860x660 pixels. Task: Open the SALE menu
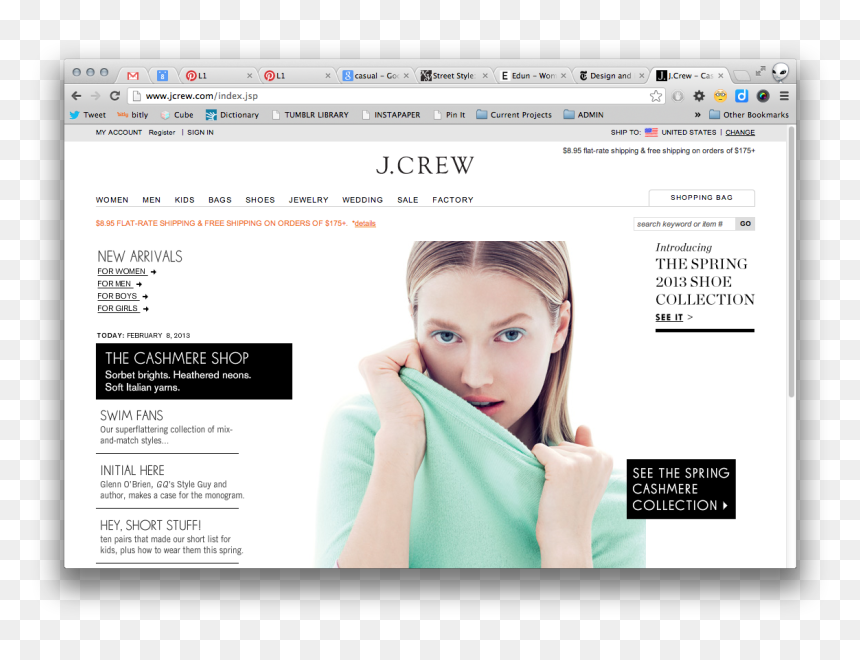click(408, 200)
